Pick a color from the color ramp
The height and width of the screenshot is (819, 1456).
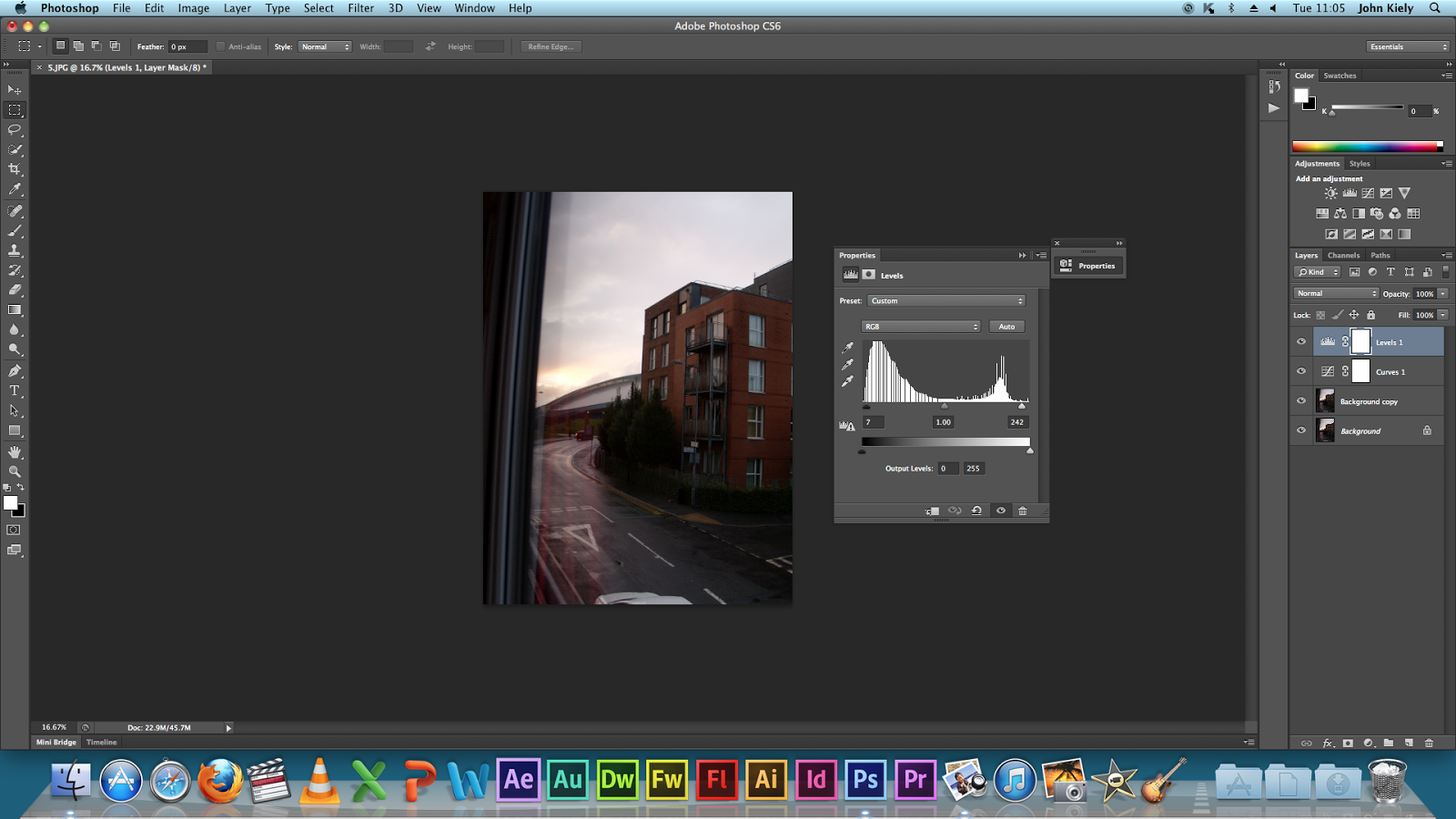tap(1368, 146)
